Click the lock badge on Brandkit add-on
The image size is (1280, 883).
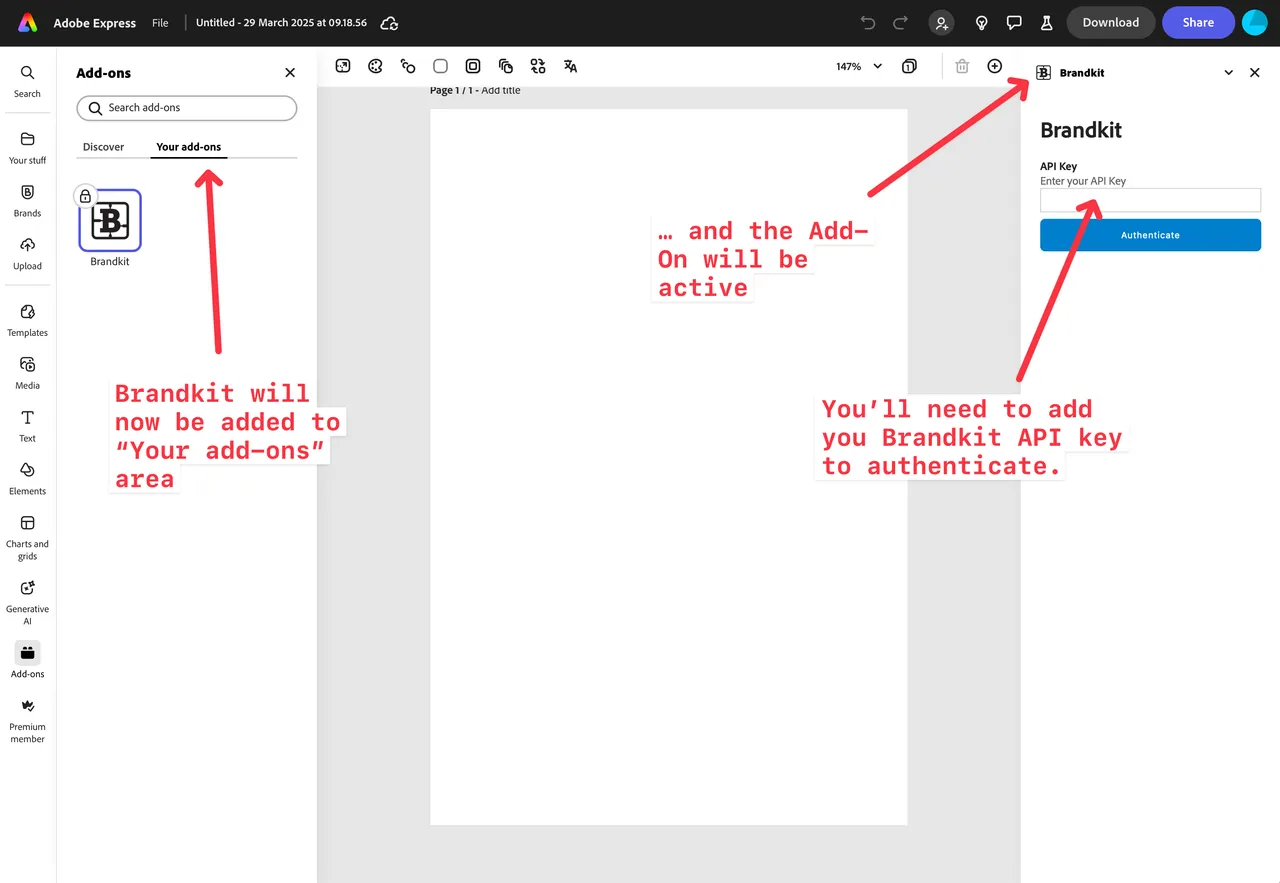85,196
